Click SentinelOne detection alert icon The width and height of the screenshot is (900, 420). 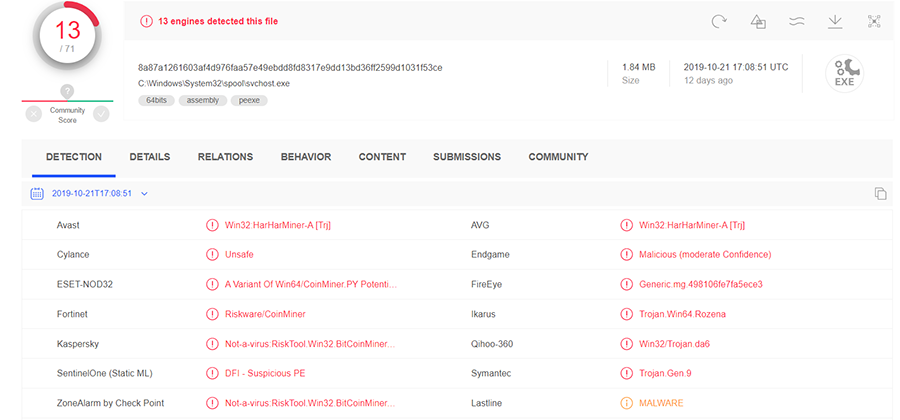pyautogui.click(x=212, y=373)
